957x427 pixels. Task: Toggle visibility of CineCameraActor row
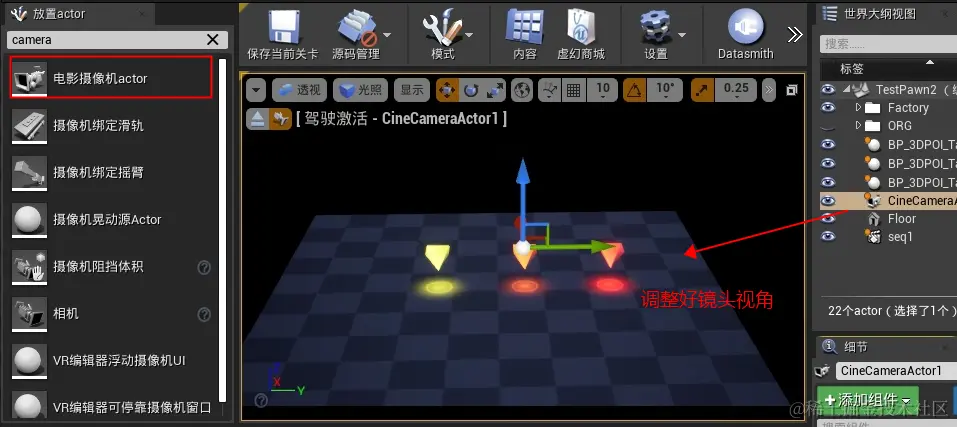click(x=828, y=200)
